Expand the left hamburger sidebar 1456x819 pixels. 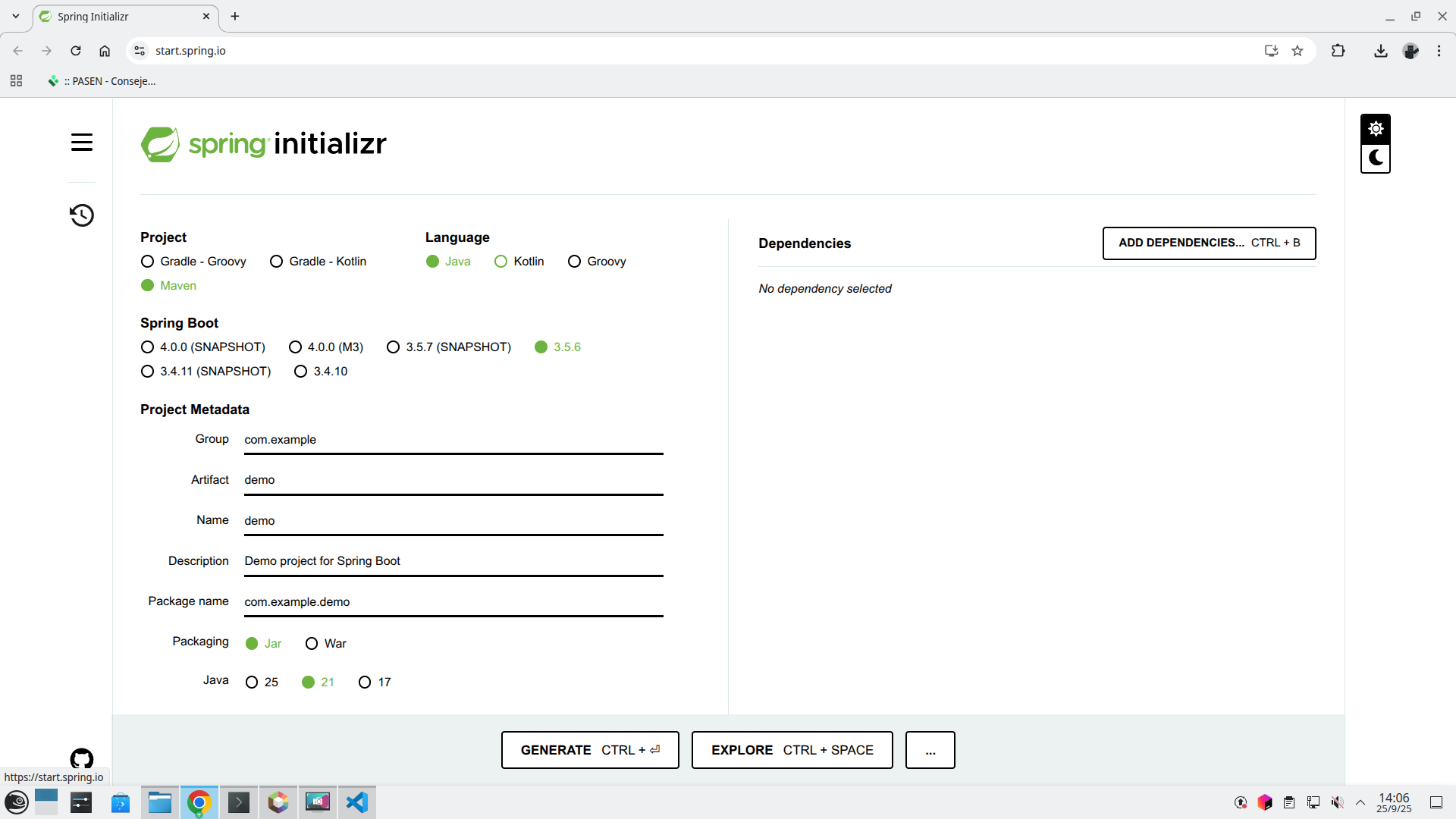(x=81, y=142)
